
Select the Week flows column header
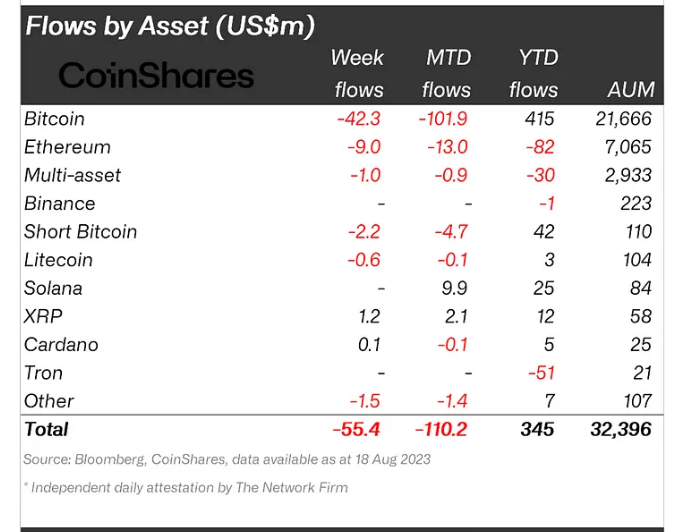[358, 73]
